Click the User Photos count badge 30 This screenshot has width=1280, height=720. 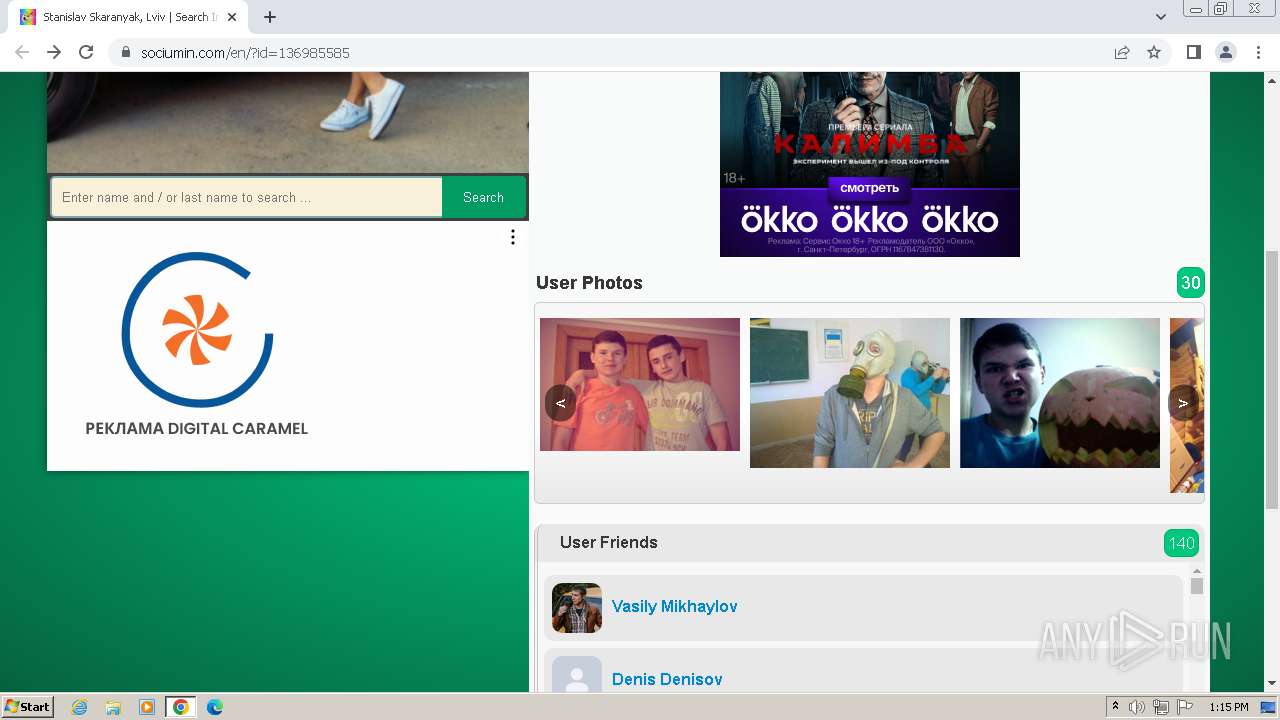(x=1190, y=283)
